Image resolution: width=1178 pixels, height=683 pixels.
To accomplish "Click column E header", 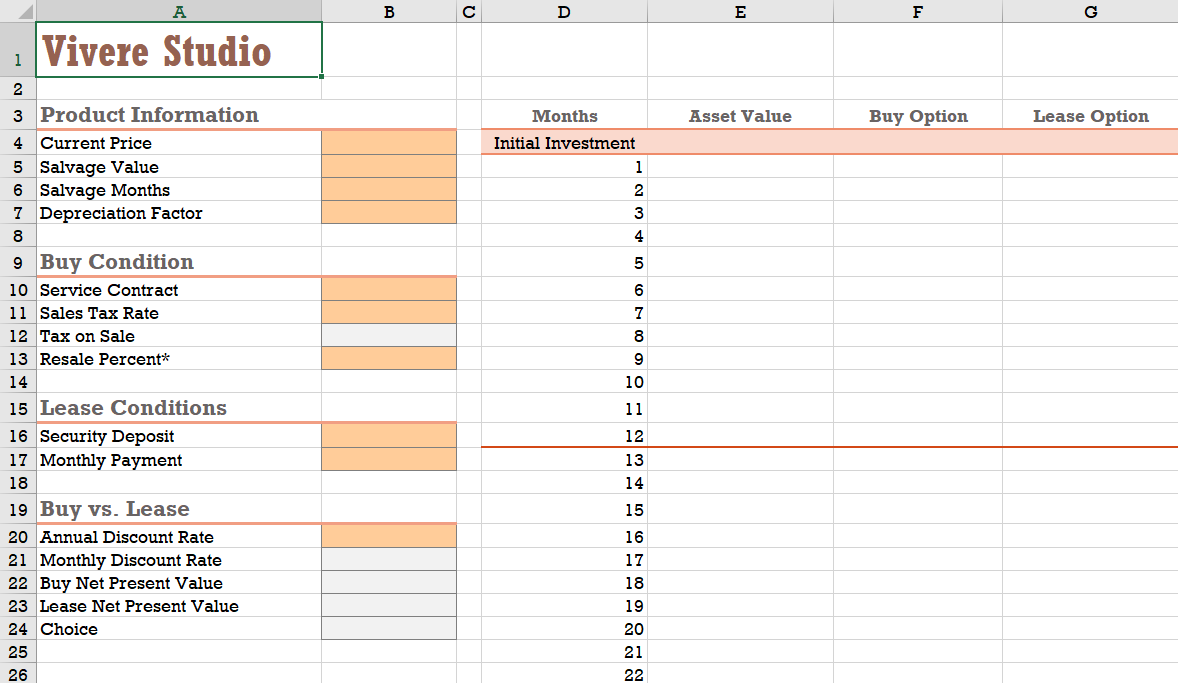I will (740, 11).
